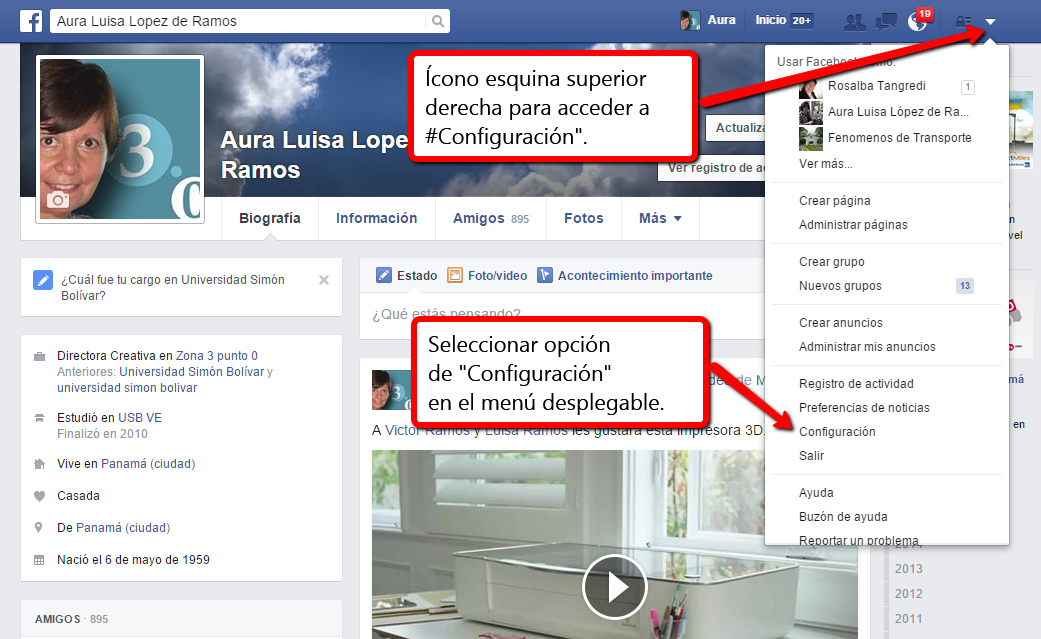
Task: Open Zona 3 punto 0 link
Action: coord(216,355)
